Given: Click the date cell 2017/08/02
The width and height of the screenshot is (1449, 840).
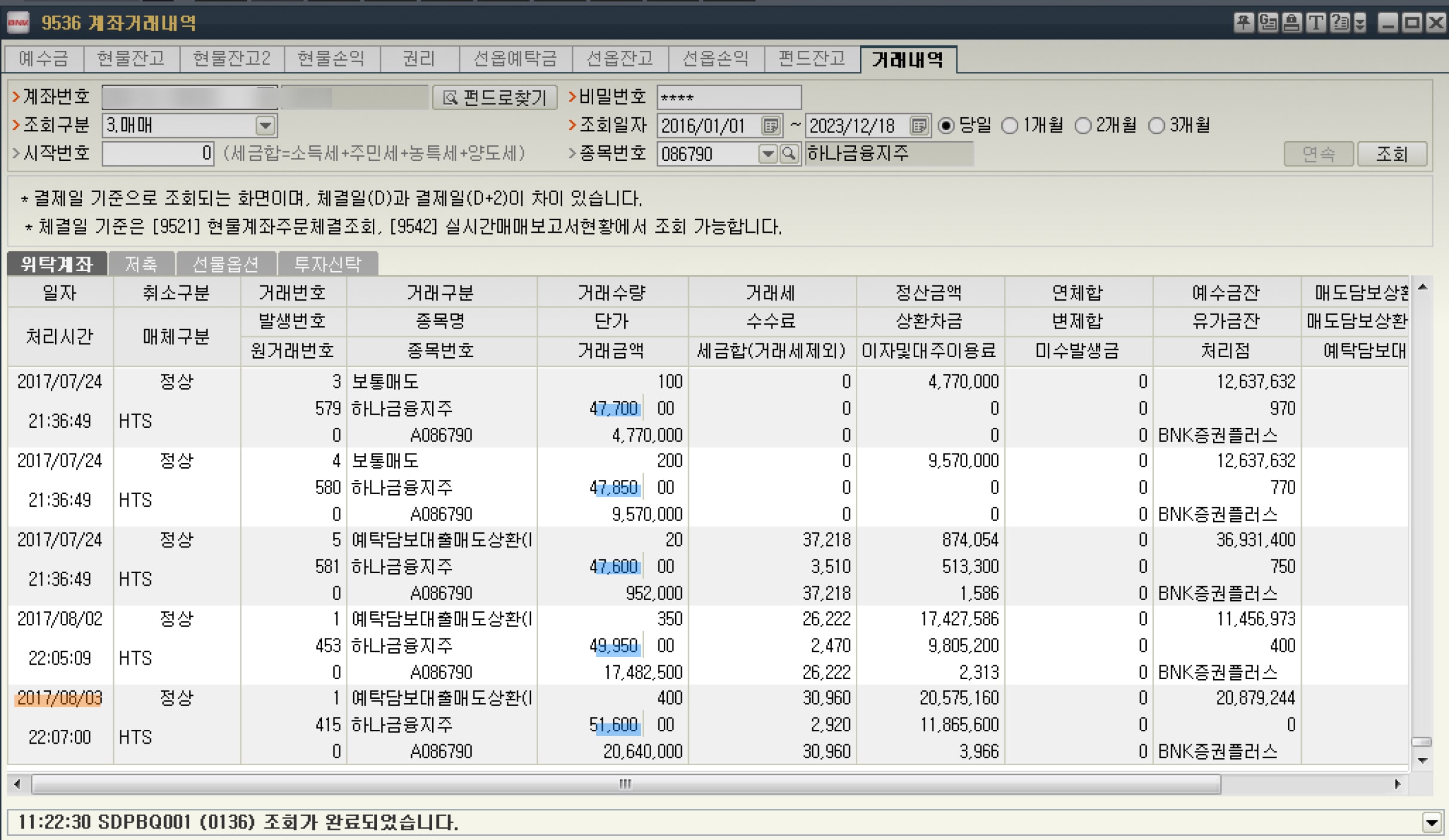Looking at the screenshot, I should 60,619.
